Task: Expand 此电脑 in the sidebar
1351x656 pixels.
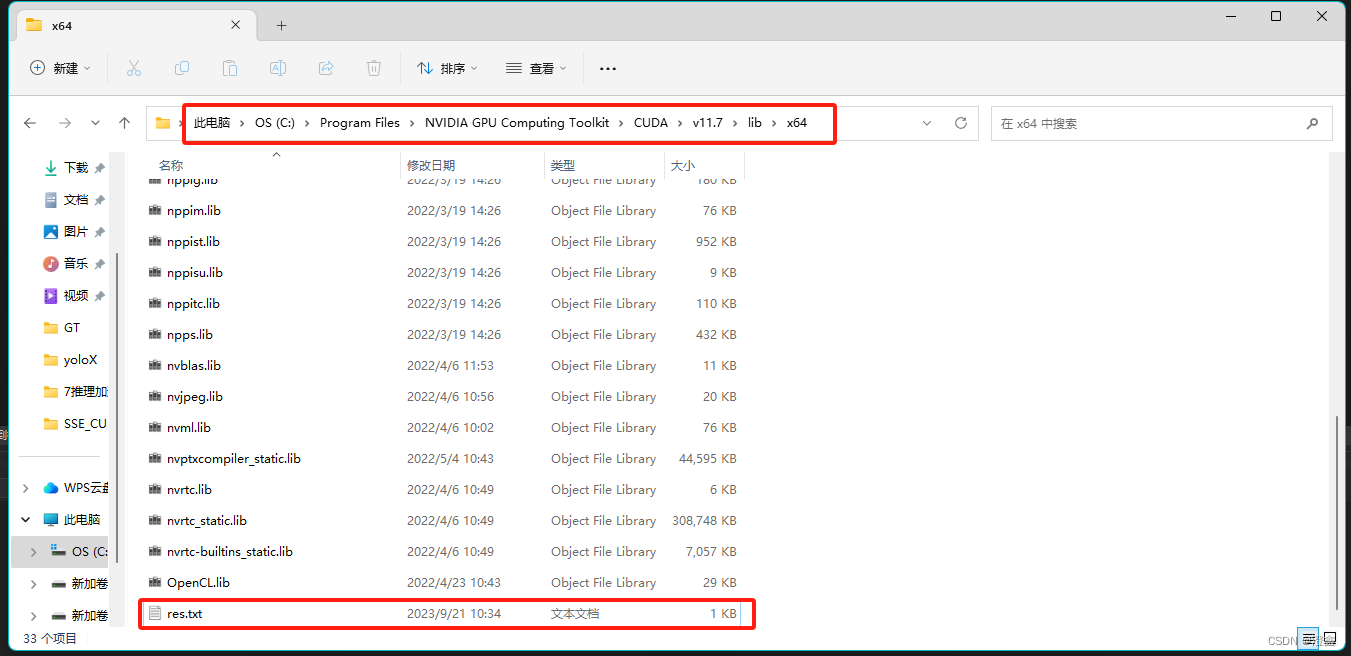Action: (25, 519)
